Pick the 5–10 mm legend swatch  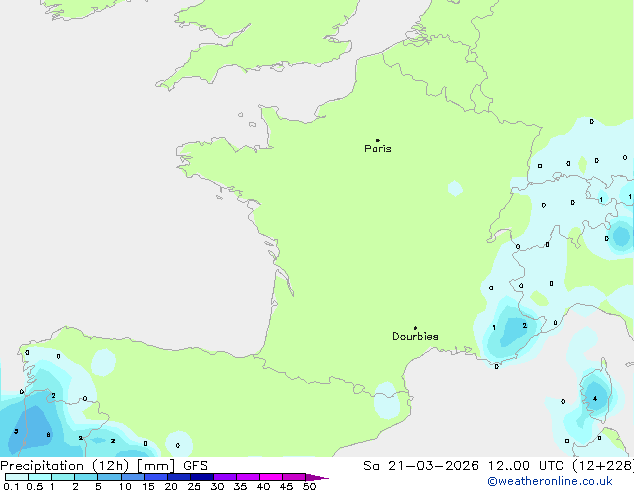point(109,477)
